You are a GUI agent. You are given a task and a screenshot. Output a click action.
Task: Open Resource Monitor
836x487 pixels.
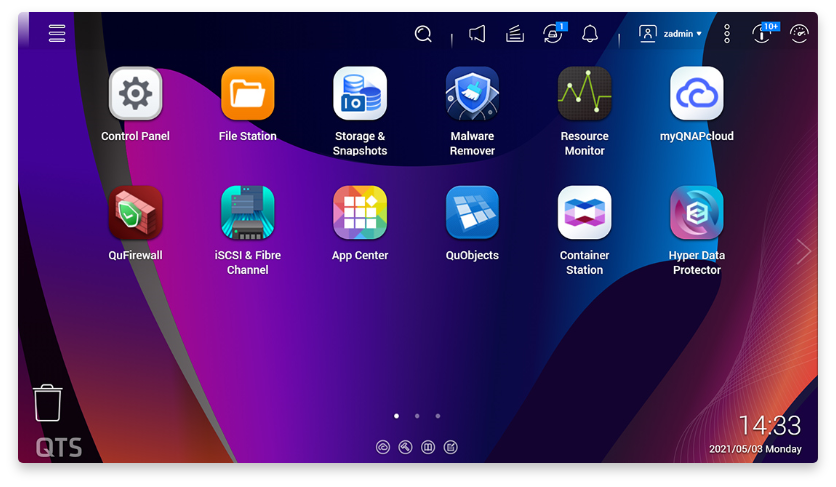pos(585,94)
